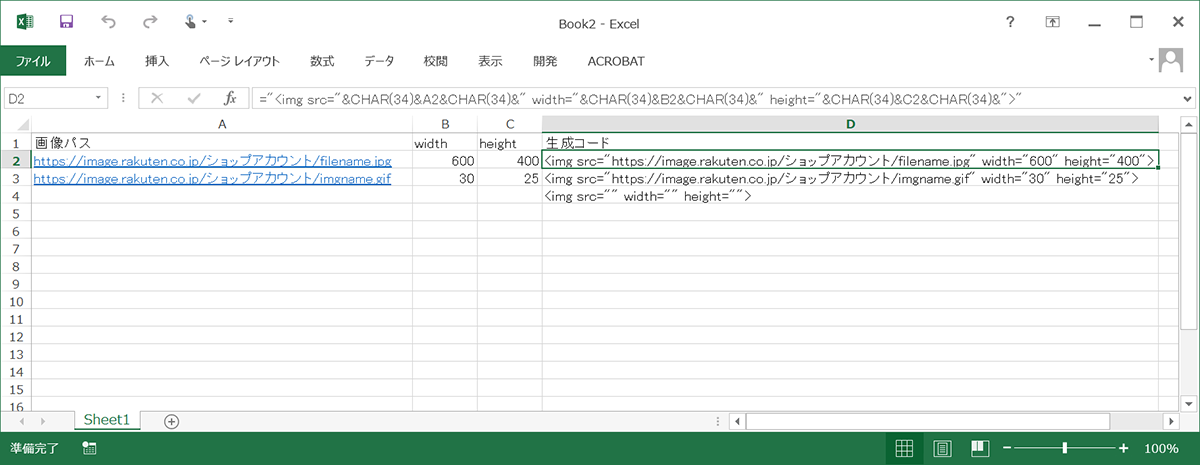Viewport: 1200px width, 465px height.
Task: Click the Save icon in quick access toolbar
Action: (67, 21)
